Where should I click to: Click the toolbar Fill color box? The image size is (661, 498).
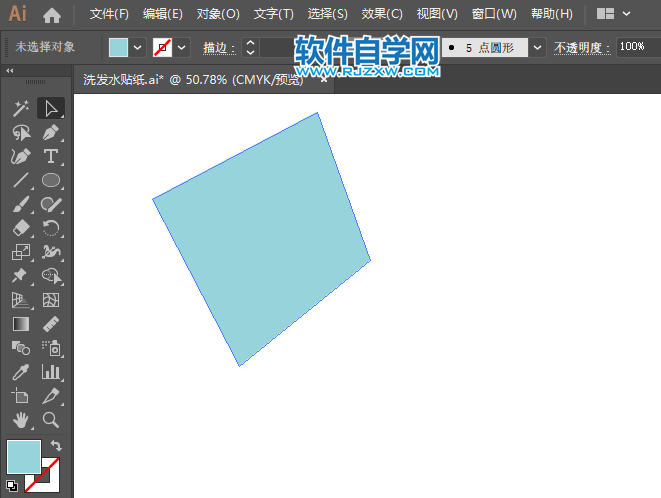click(24, 457)
